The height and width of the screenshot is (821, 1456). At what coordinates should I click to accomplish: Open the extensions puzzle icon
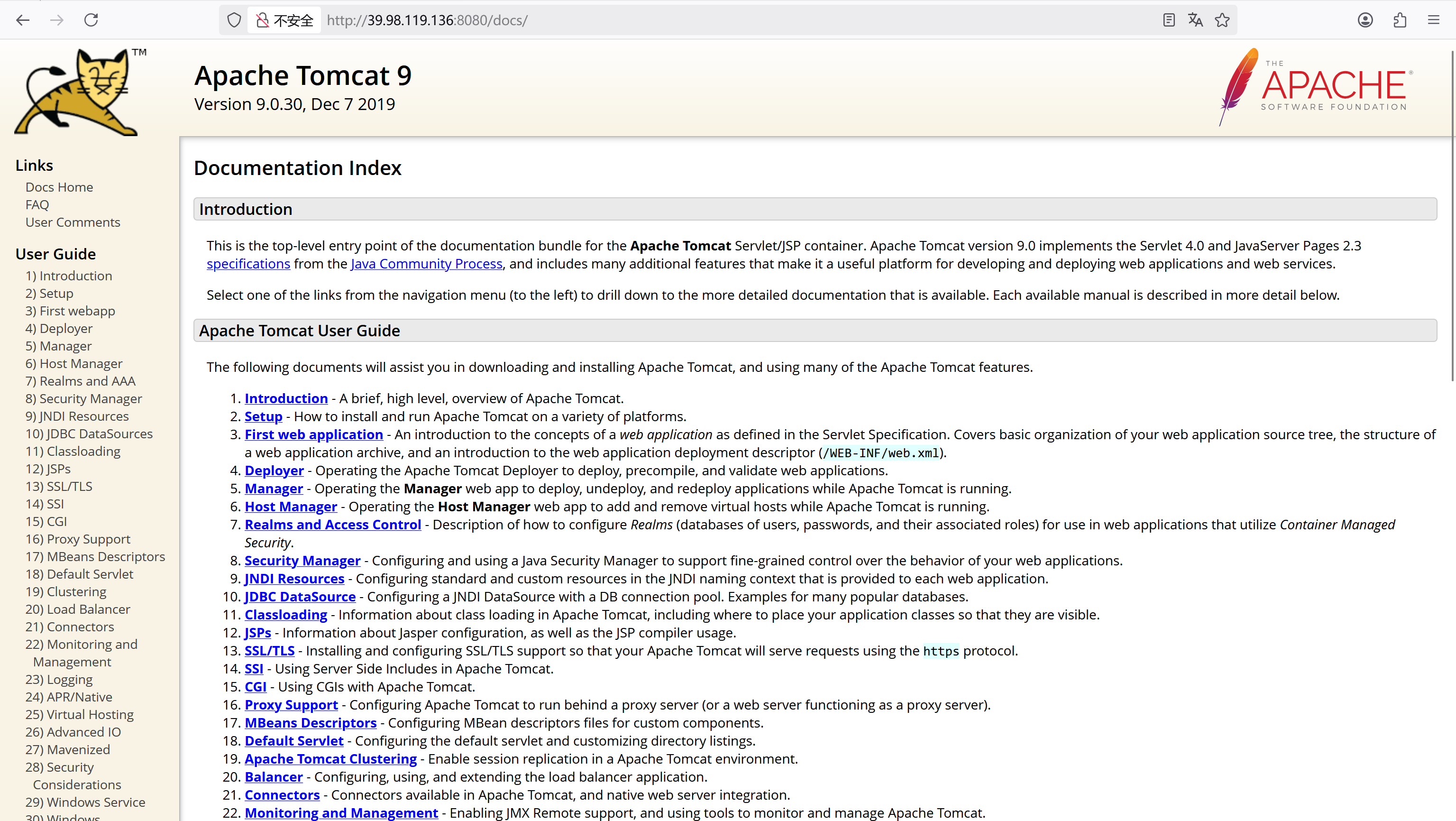tap(1400, 20)
